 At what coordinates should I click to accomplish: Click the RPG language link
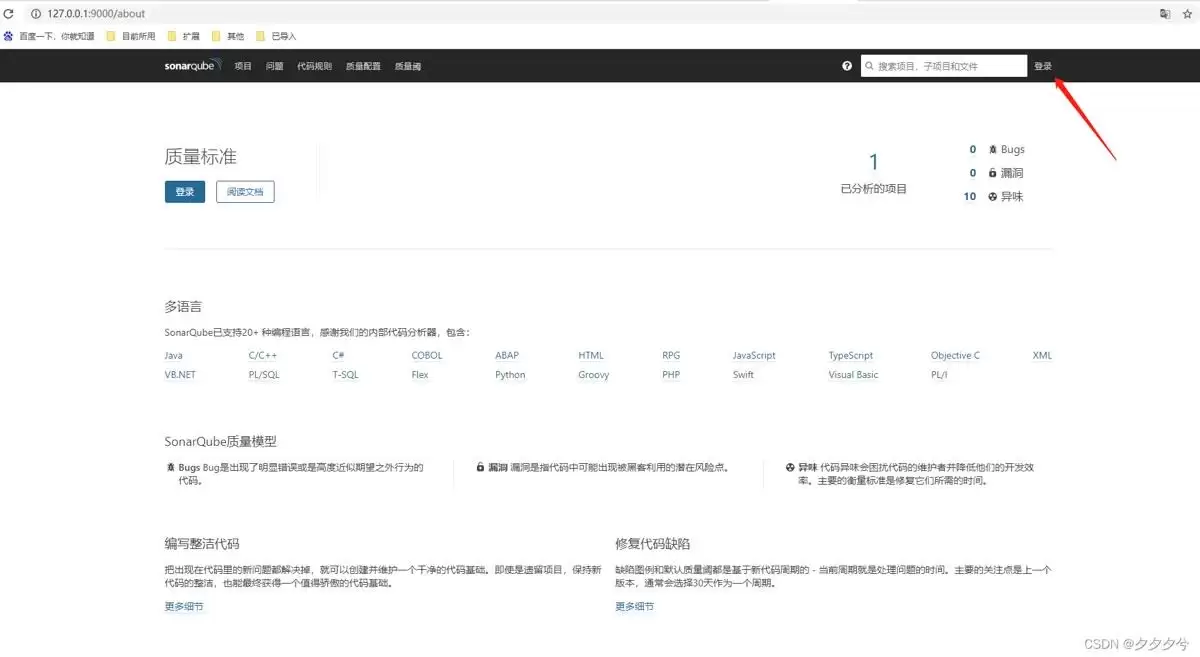[671, 355]
